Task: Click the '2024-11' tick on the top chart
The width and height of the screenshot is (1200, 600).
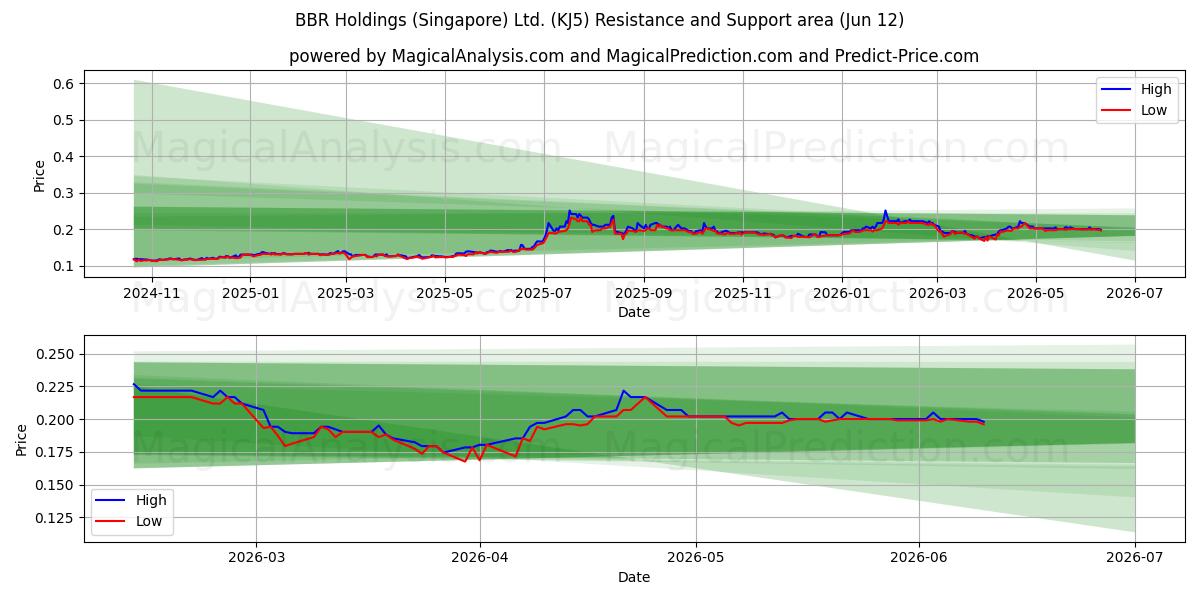Action: (x=150, y=293)
